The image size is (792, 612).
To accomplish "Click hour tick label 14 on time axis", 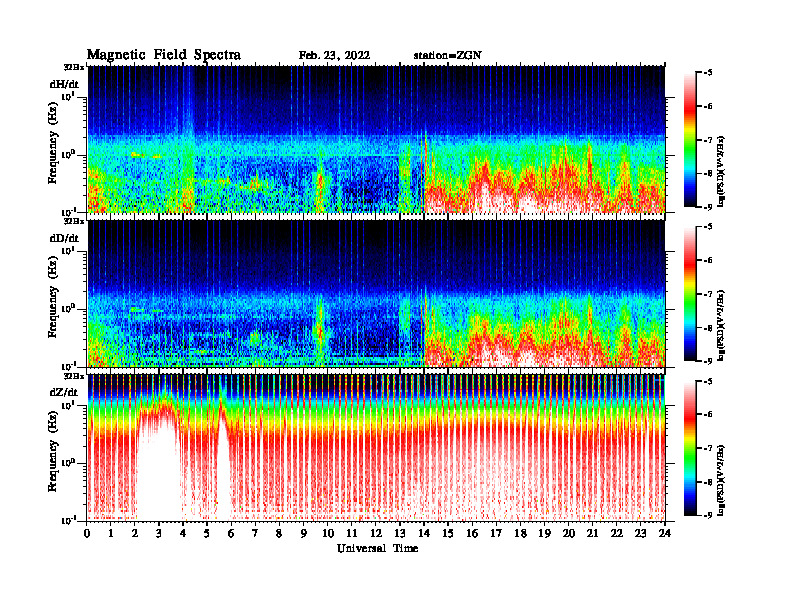I will (x=424, y=534).
